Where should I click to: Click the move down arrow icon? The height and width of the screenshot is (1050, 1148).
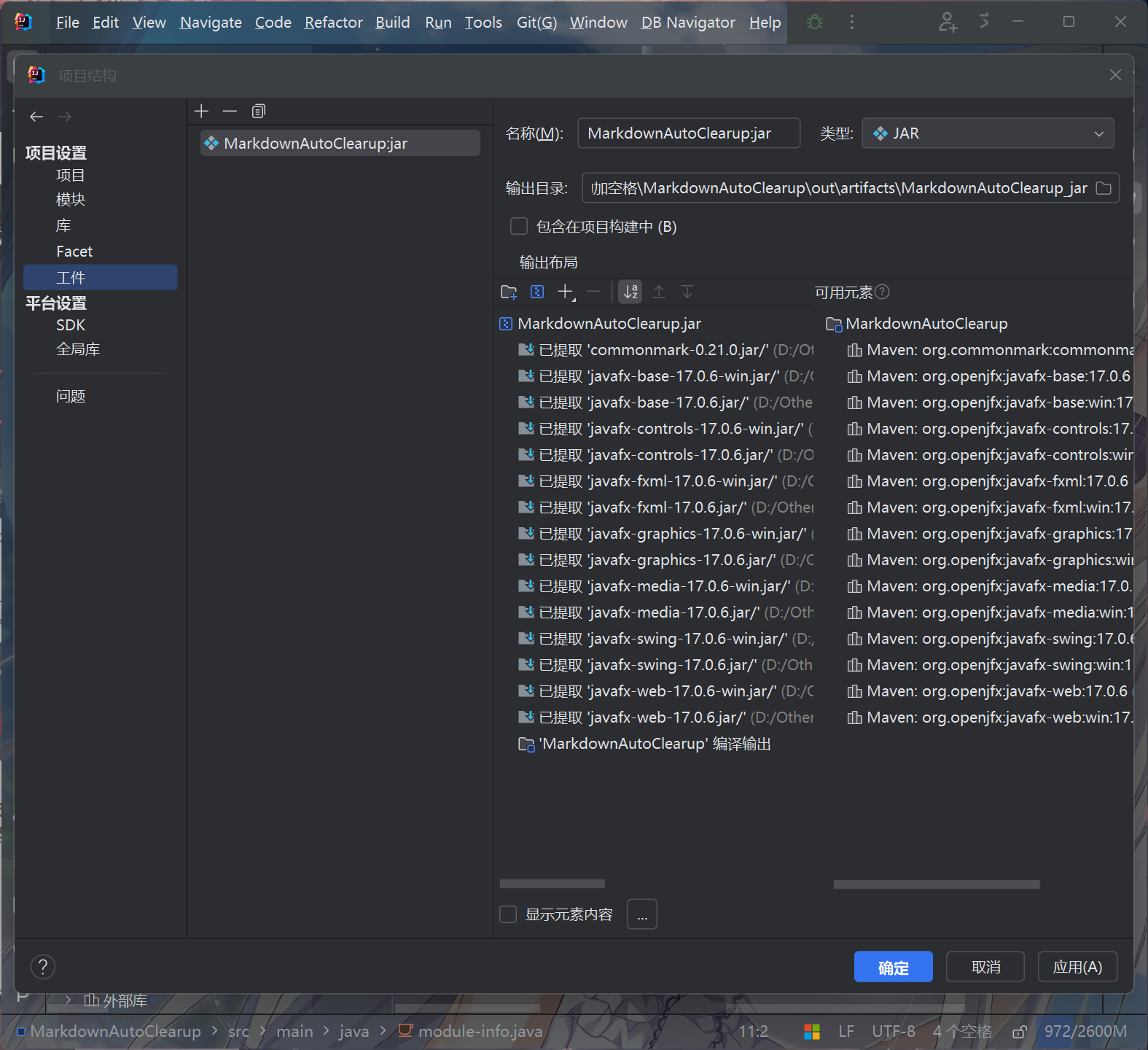687,292
